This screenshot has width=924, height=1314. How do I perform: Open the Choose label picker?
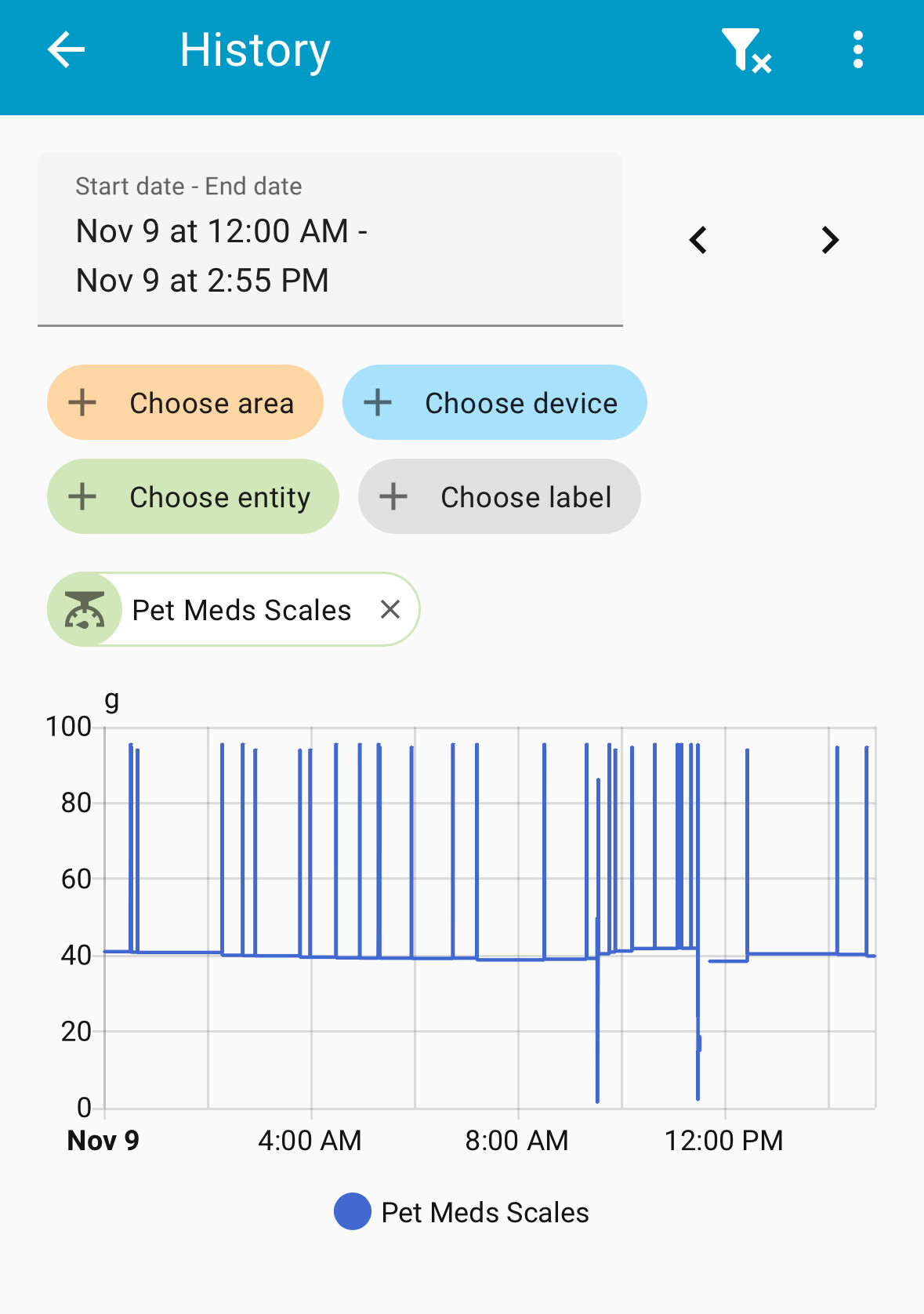click(525, 497)
